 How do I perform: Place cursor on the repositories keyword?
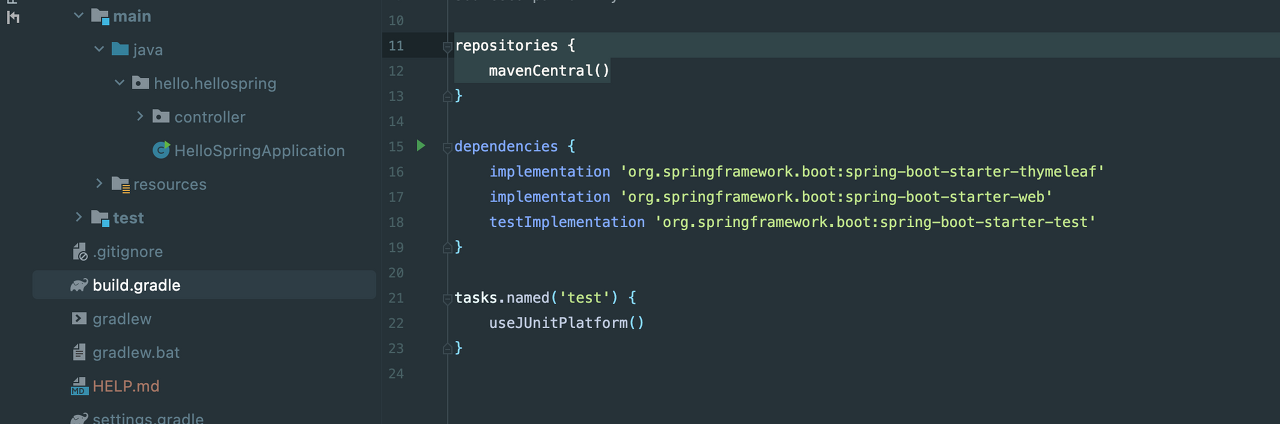(x=505, y=45)
